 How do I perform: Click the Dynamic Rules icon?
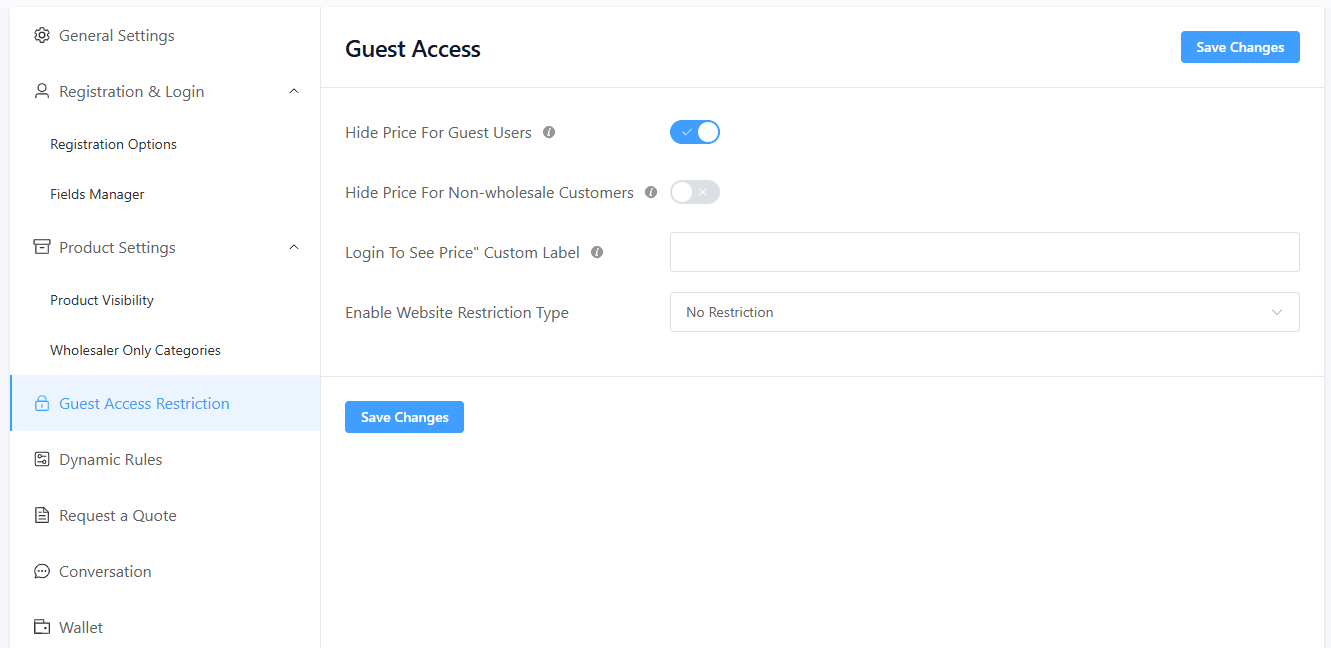coord(42,460)
